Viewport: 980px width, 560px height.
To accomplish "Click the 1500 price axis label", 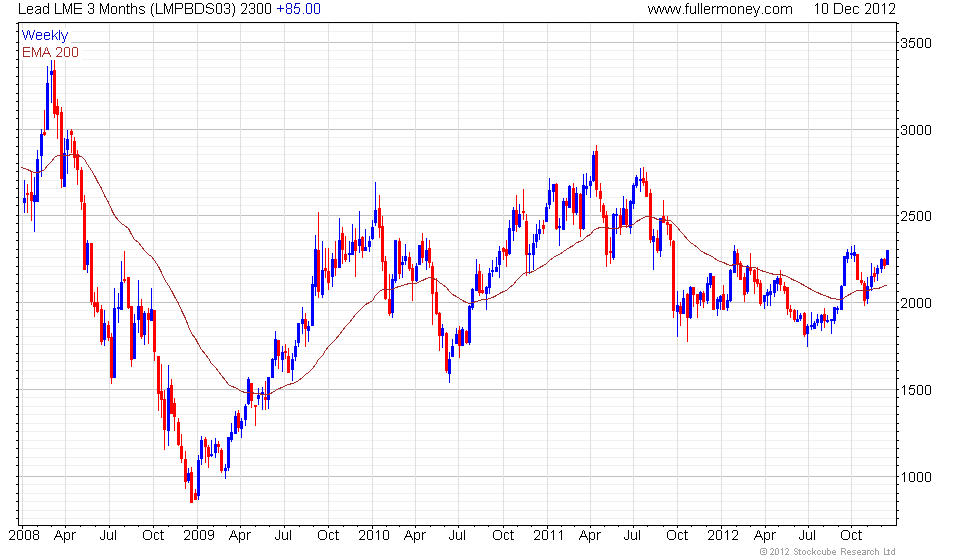I will coord(916,390).
